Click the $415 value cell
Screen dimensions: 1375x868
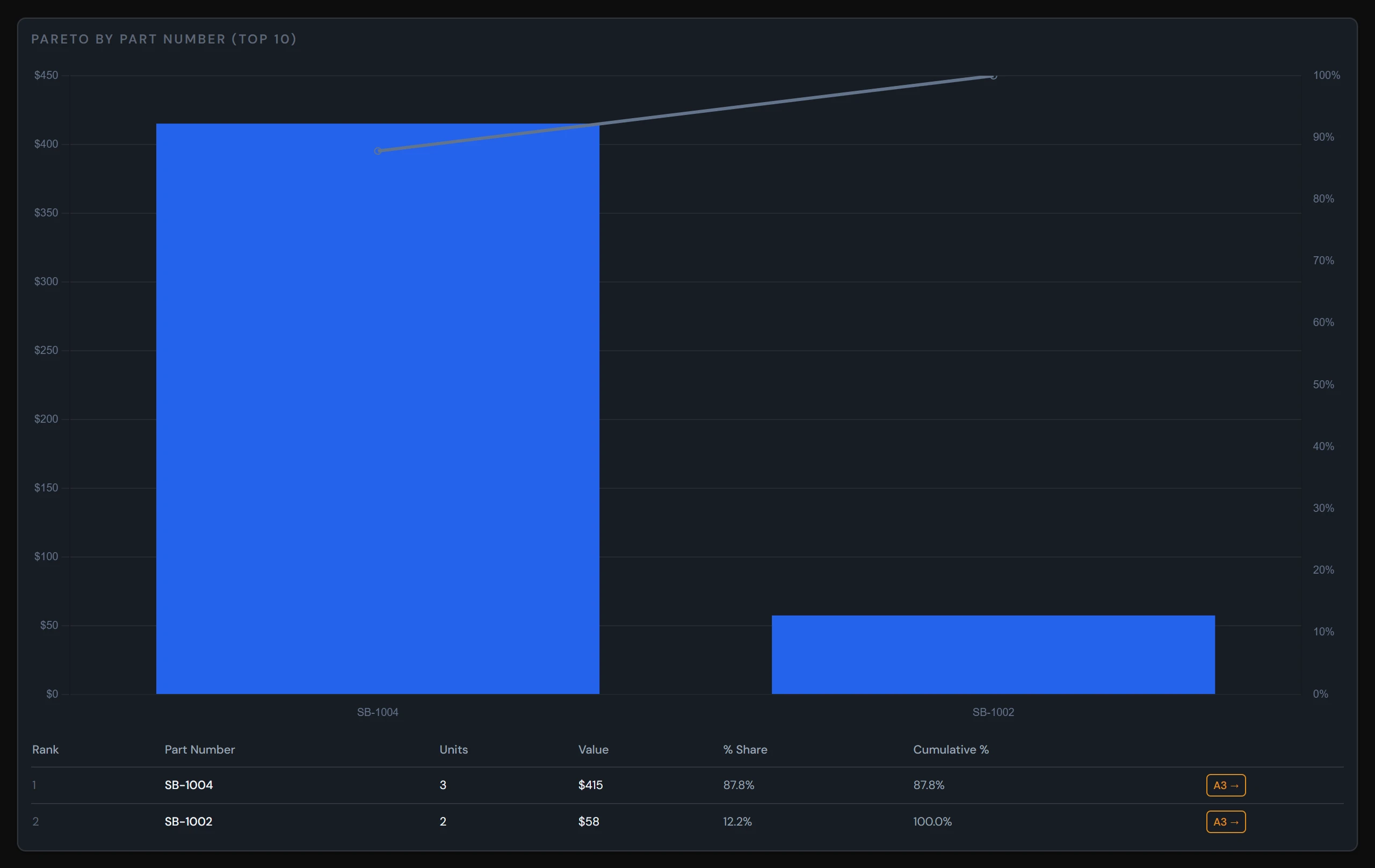[x=590, y=785]
